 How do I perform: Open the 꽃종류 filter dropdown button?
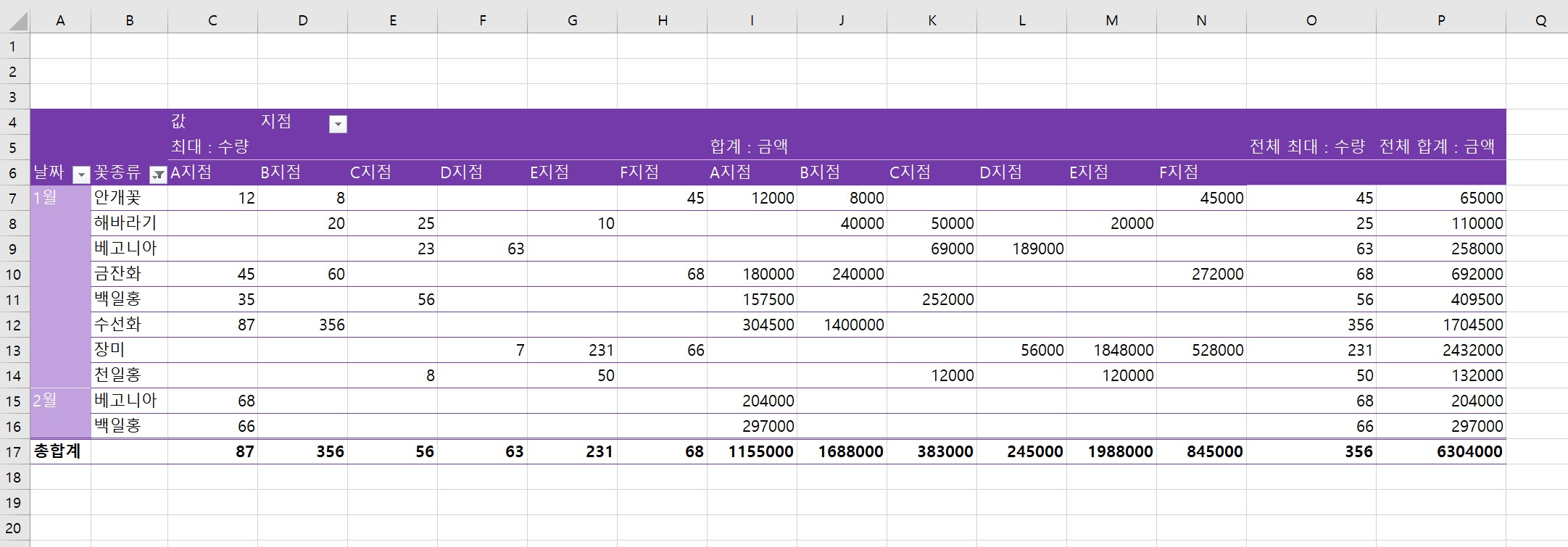[x=158, y=175]
